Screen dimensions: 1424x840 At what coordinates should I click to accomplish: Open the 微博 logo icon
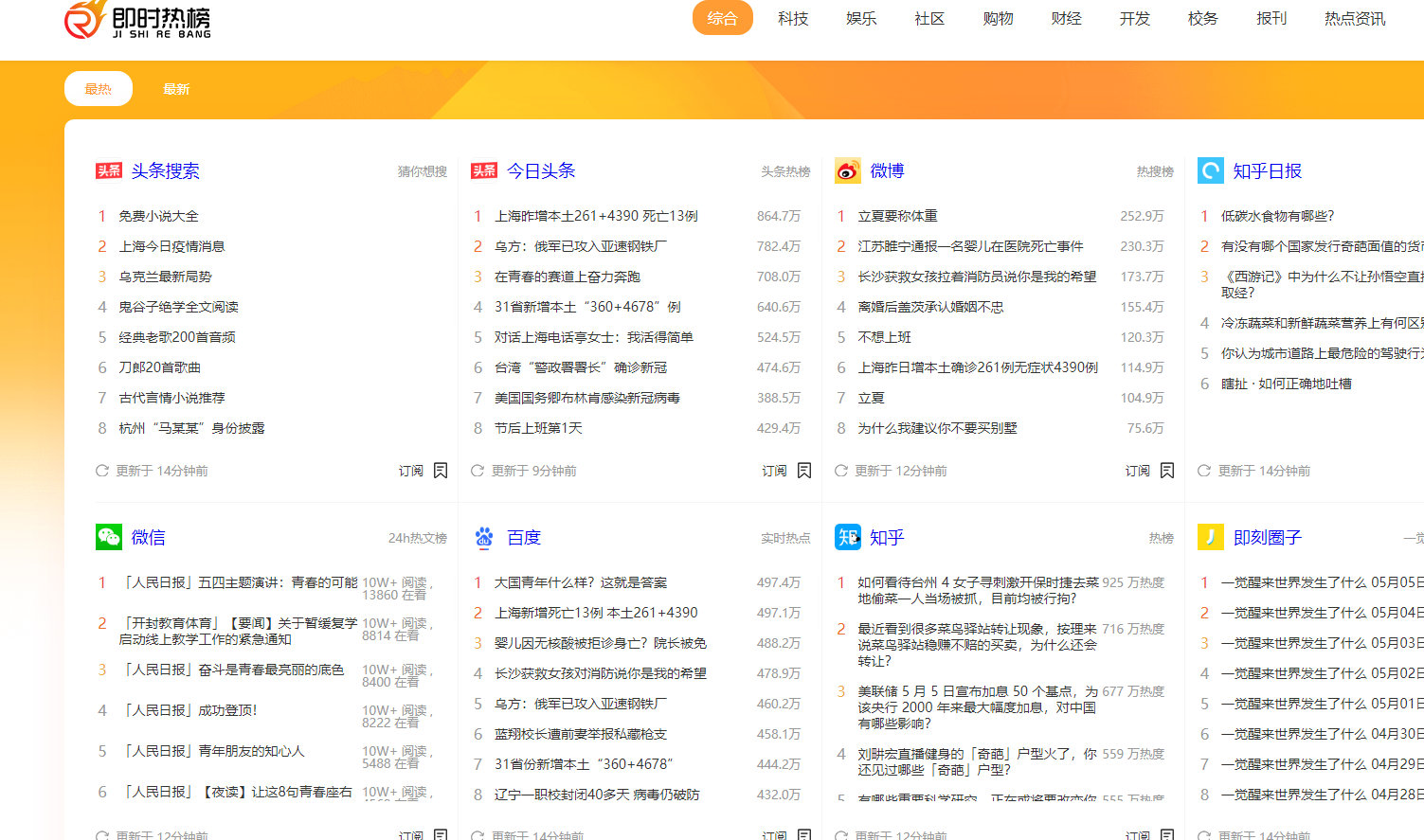click(x=848, y=170)
